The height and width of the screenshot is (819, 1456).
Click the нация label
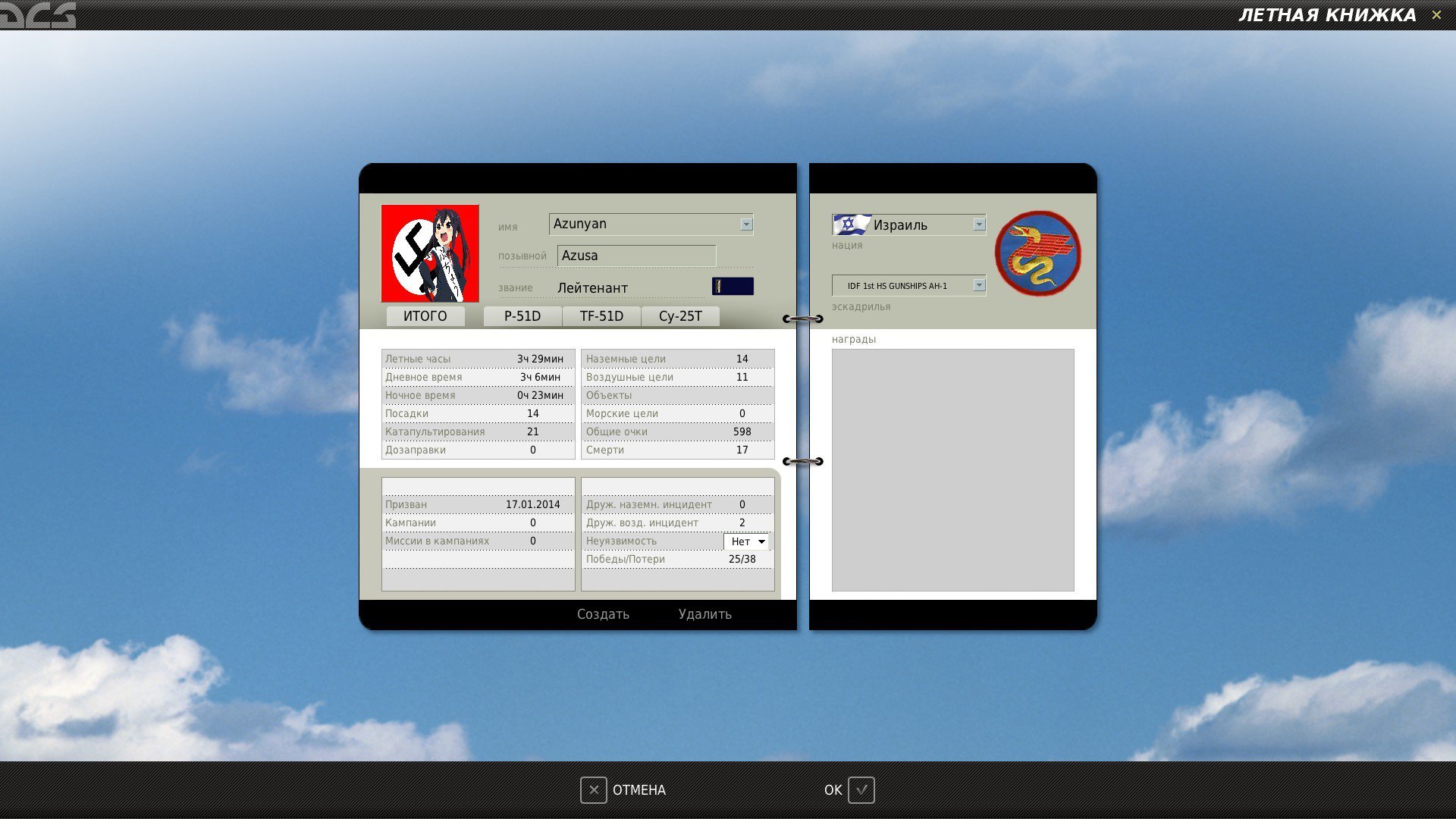(x=846, y=245)
